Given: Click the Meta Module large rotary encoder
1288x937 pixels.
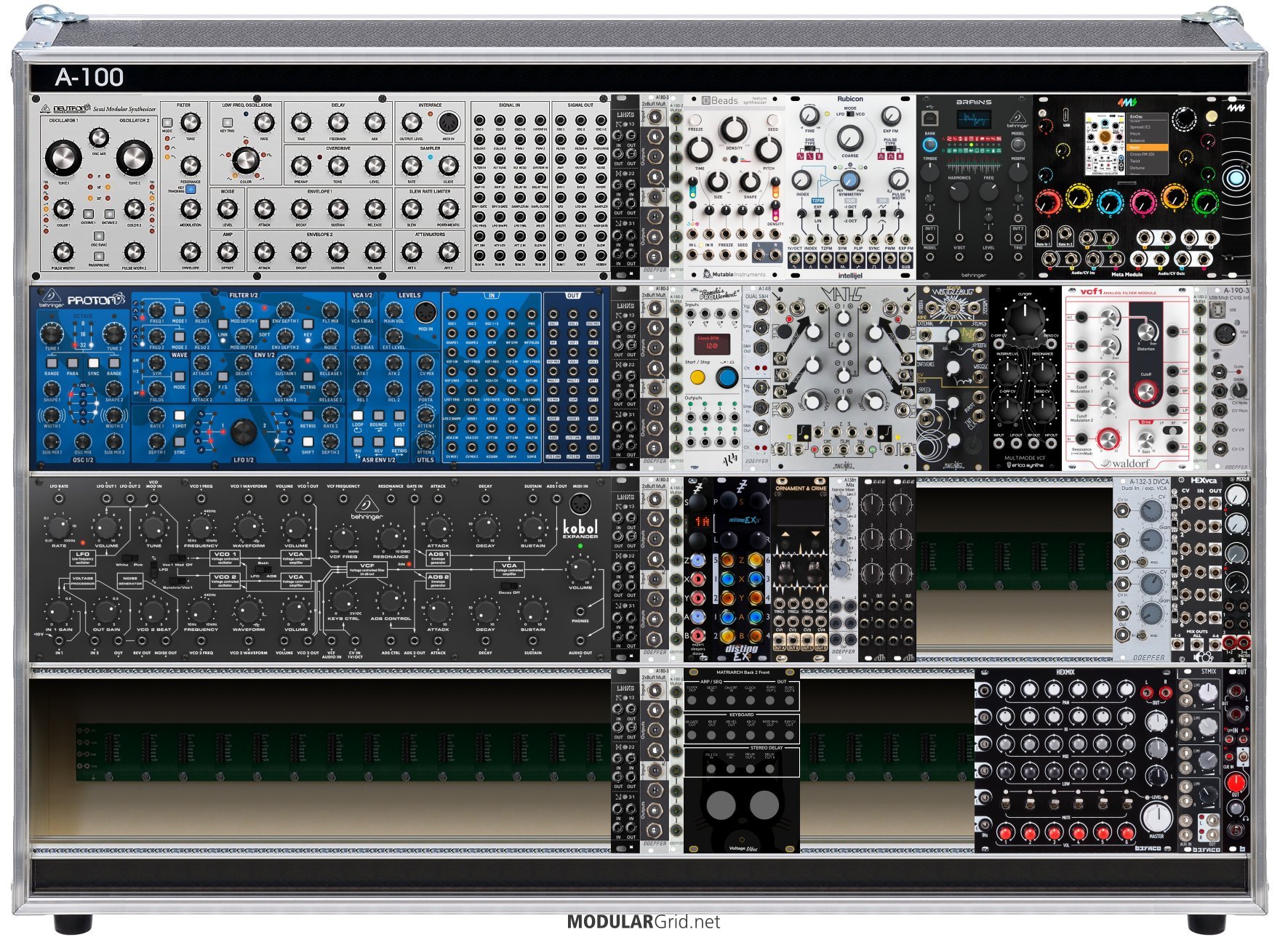Looking at the screenshot, I should (x=1184, y=119).
